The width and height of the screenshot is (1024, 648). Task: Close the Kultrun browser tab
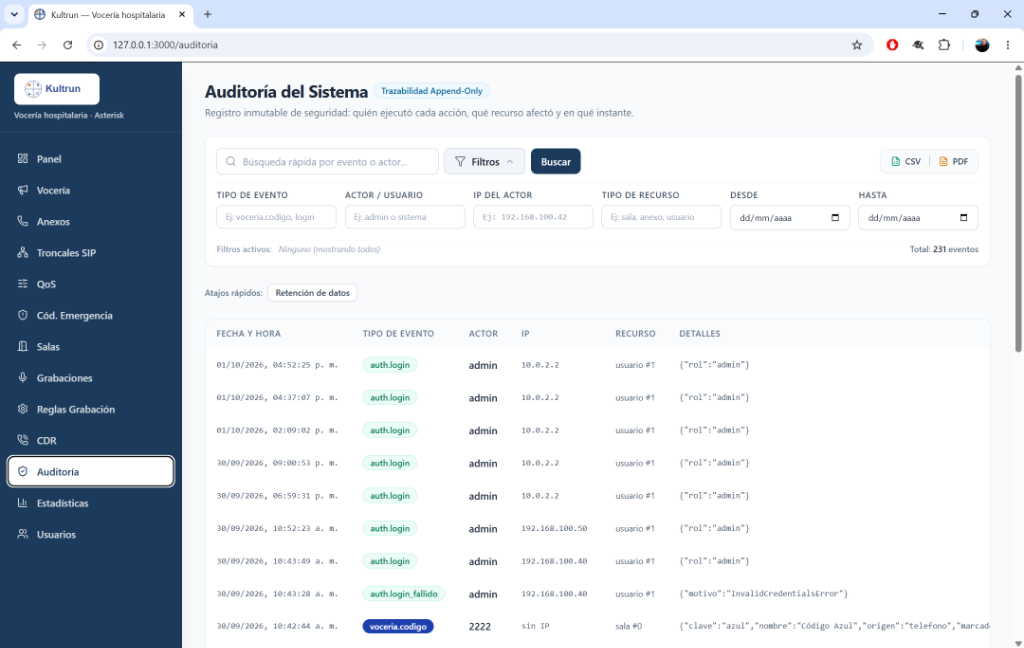[x=182, y=14]
